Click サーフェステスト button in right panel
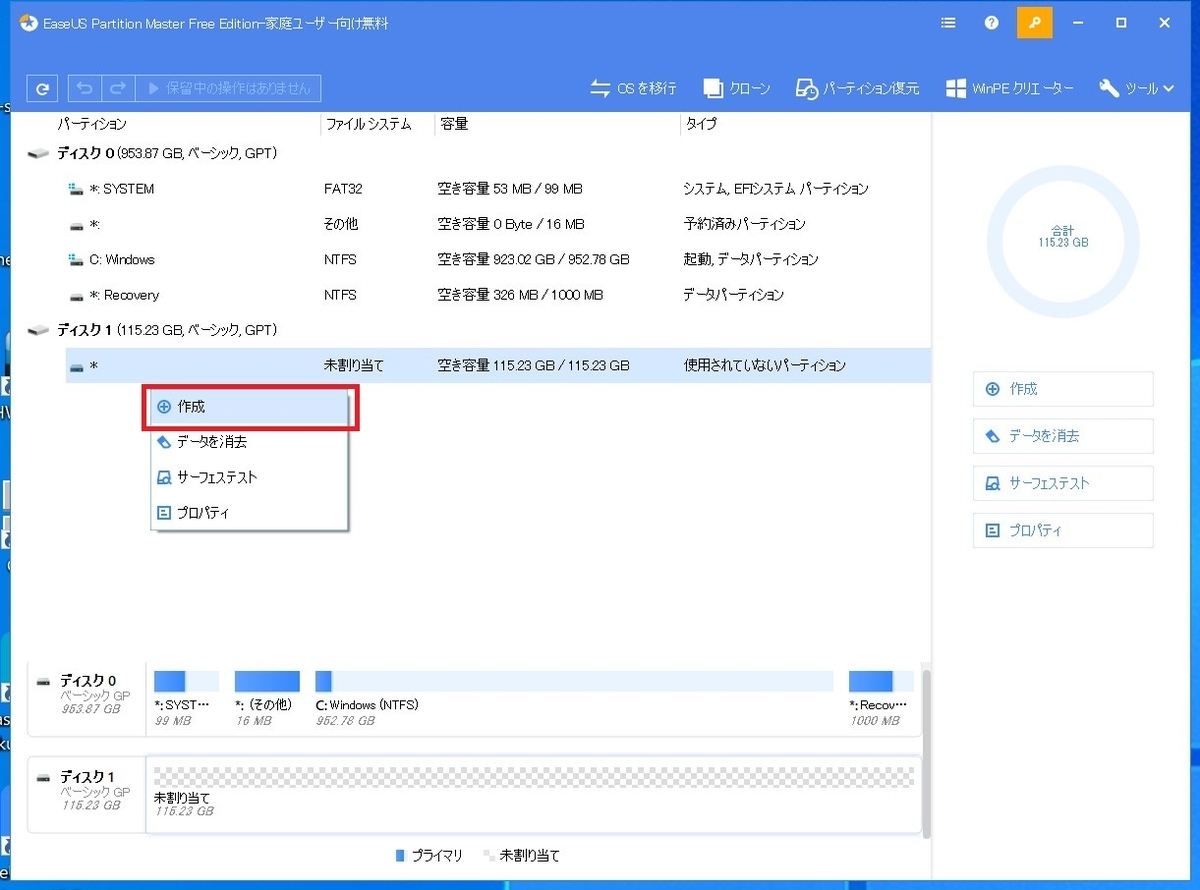Screen dimensions: 1200x890 click(x=1063, y=483)
